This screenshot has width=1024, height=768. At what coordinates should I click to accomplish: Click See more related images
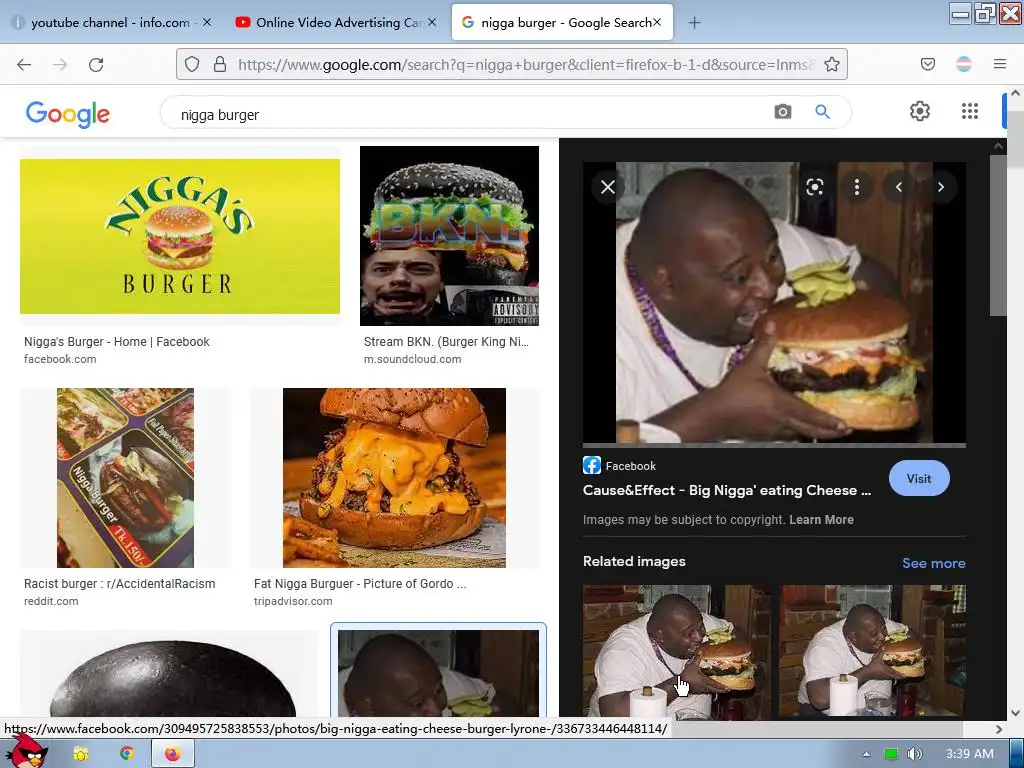[x=933, y=563]
